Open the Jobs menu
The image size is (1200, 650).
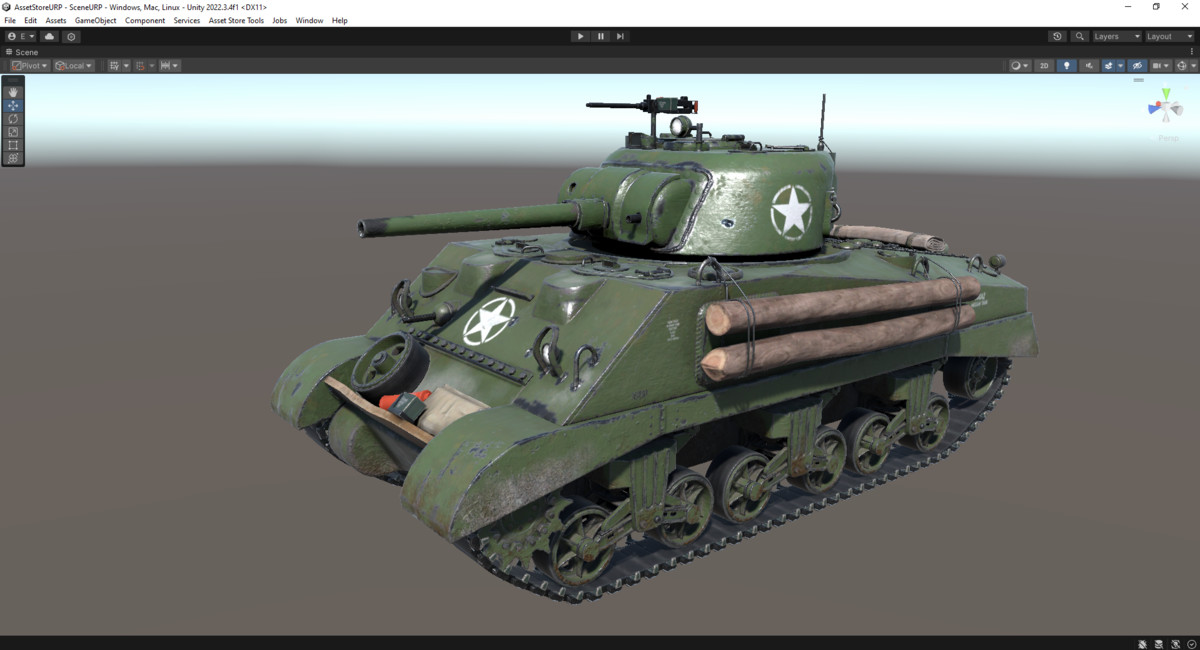pyautogui.click(x=280, y=20)
